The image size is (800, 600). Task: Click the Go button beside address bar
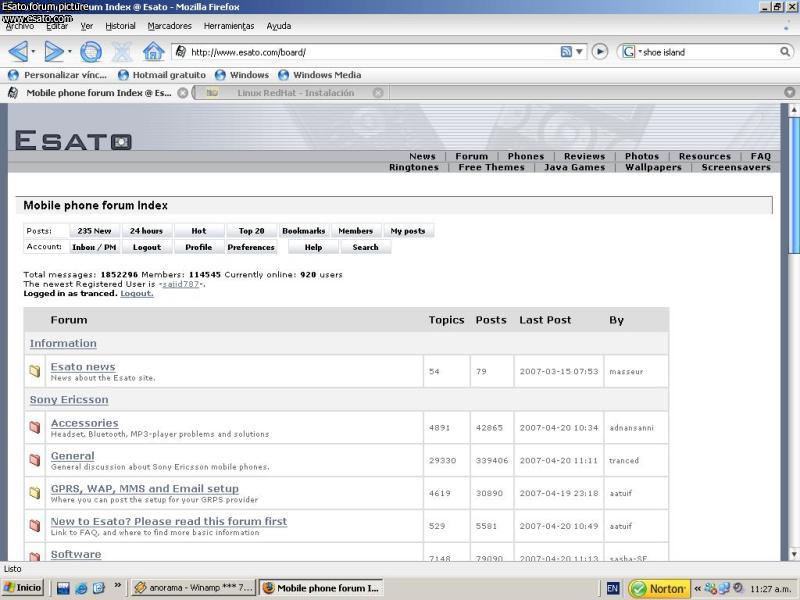pyautogui.click(x=599, y=52)
